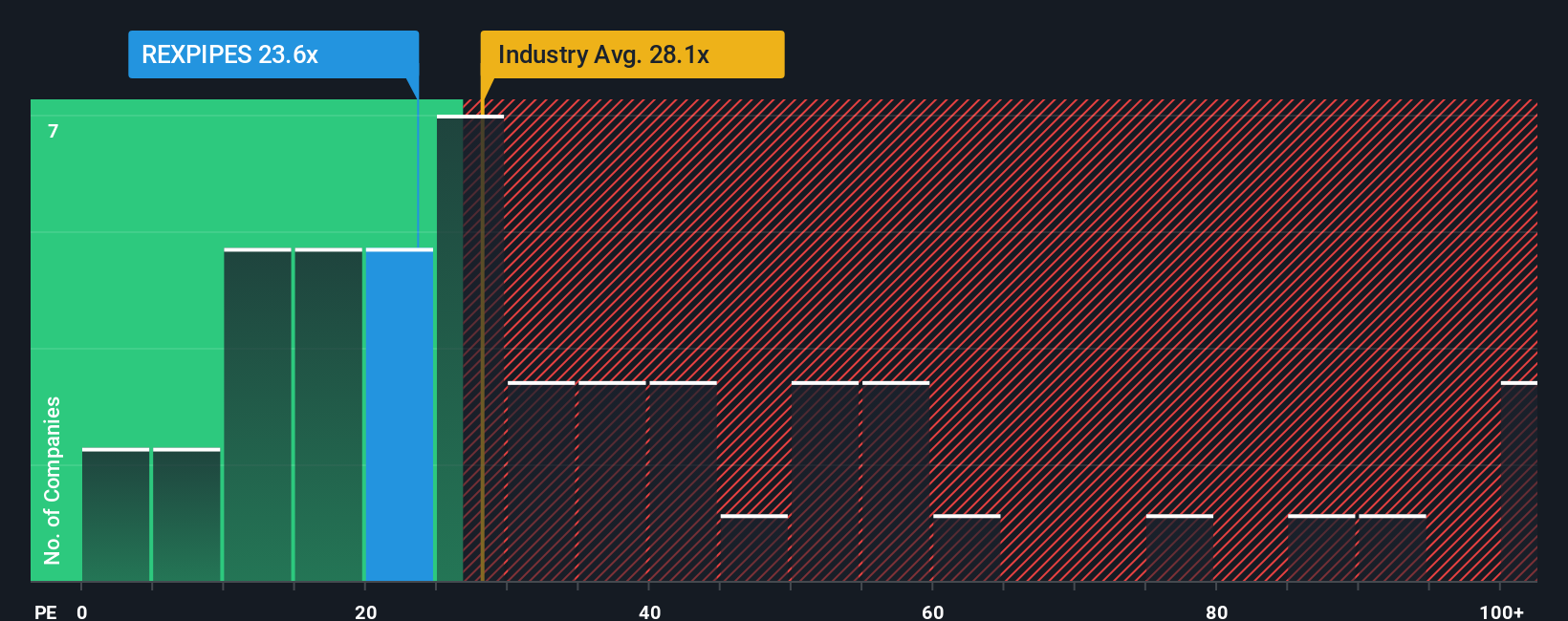This screenshot has width=1568, height=621.
Task: Click the x-axis tick label 100+
Action: click(1502, 611)
